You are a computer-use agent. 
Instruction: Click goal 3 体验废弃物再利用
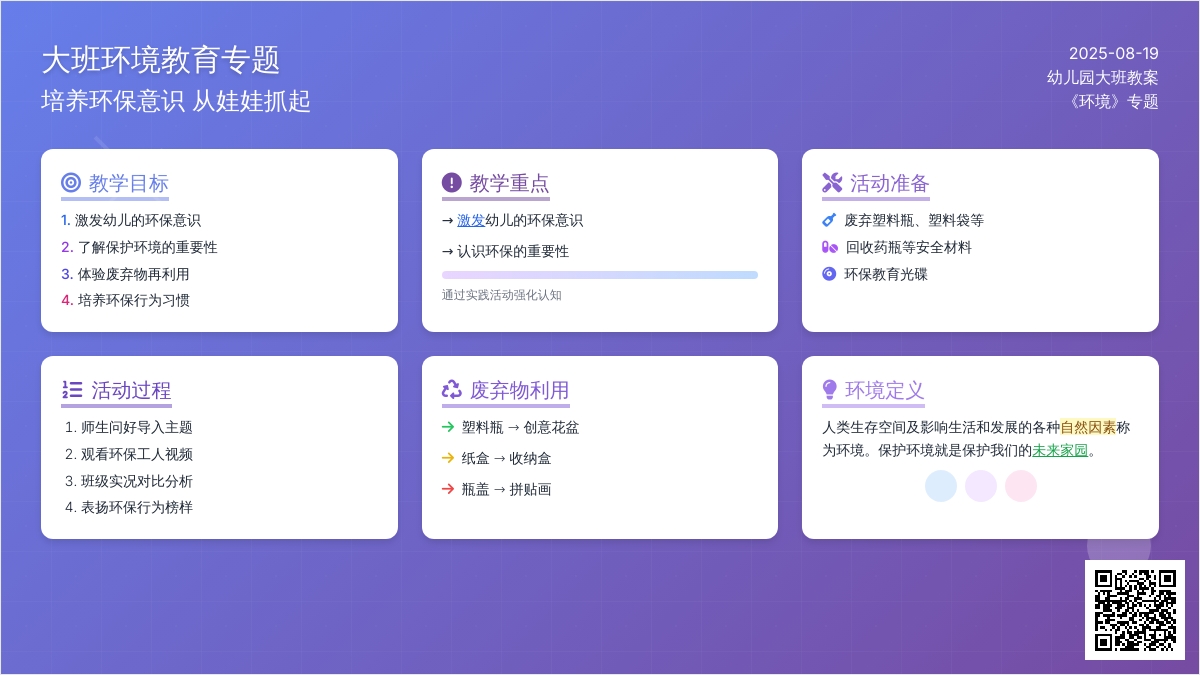125,274
